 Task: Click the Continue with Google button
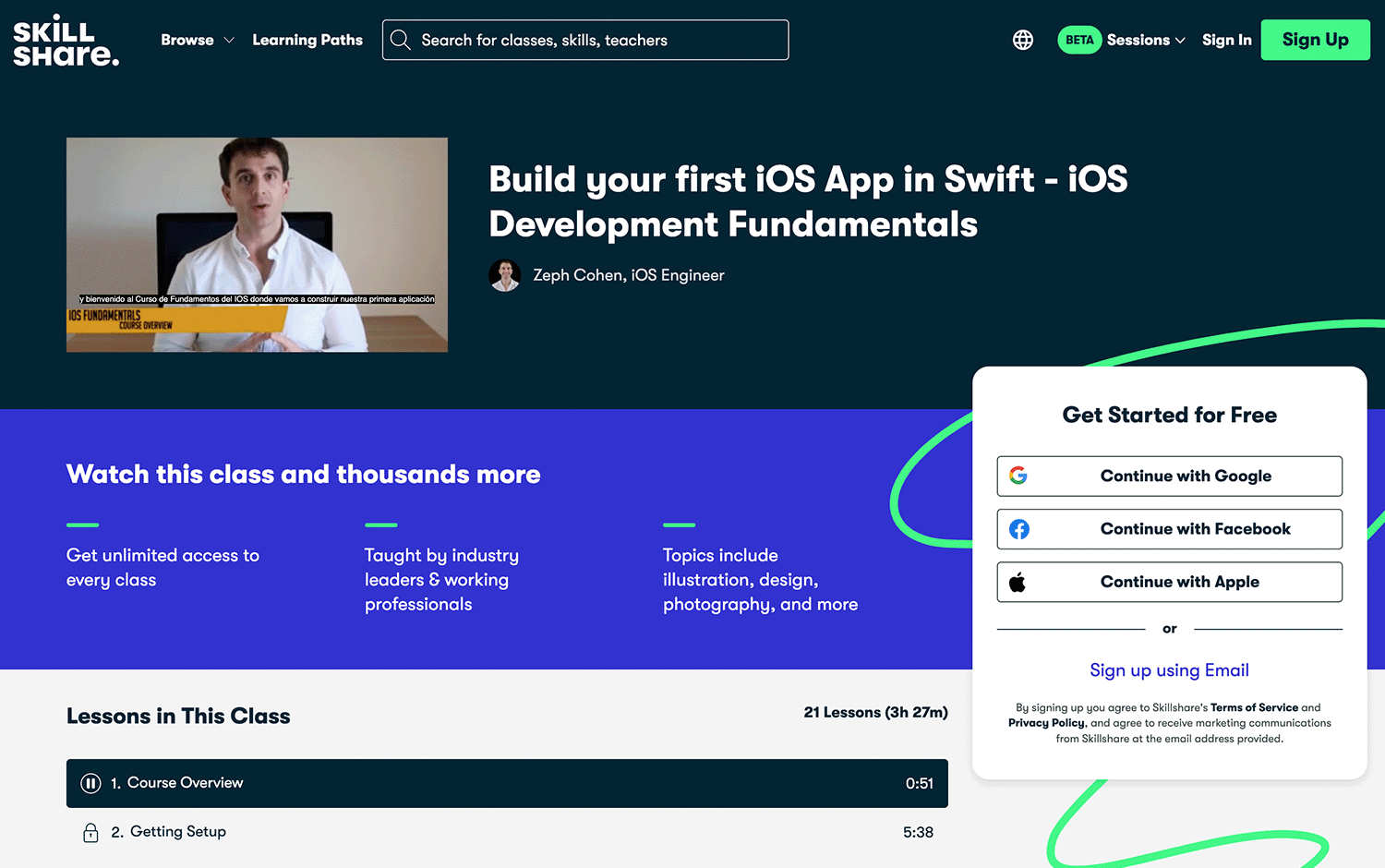tap(1169, 476)
